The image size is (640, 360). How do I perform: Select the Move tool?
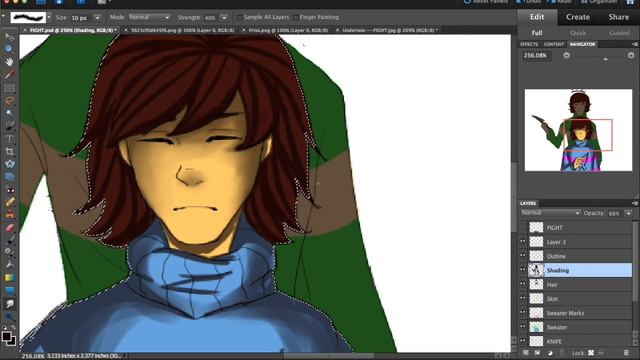pos(9,36)
